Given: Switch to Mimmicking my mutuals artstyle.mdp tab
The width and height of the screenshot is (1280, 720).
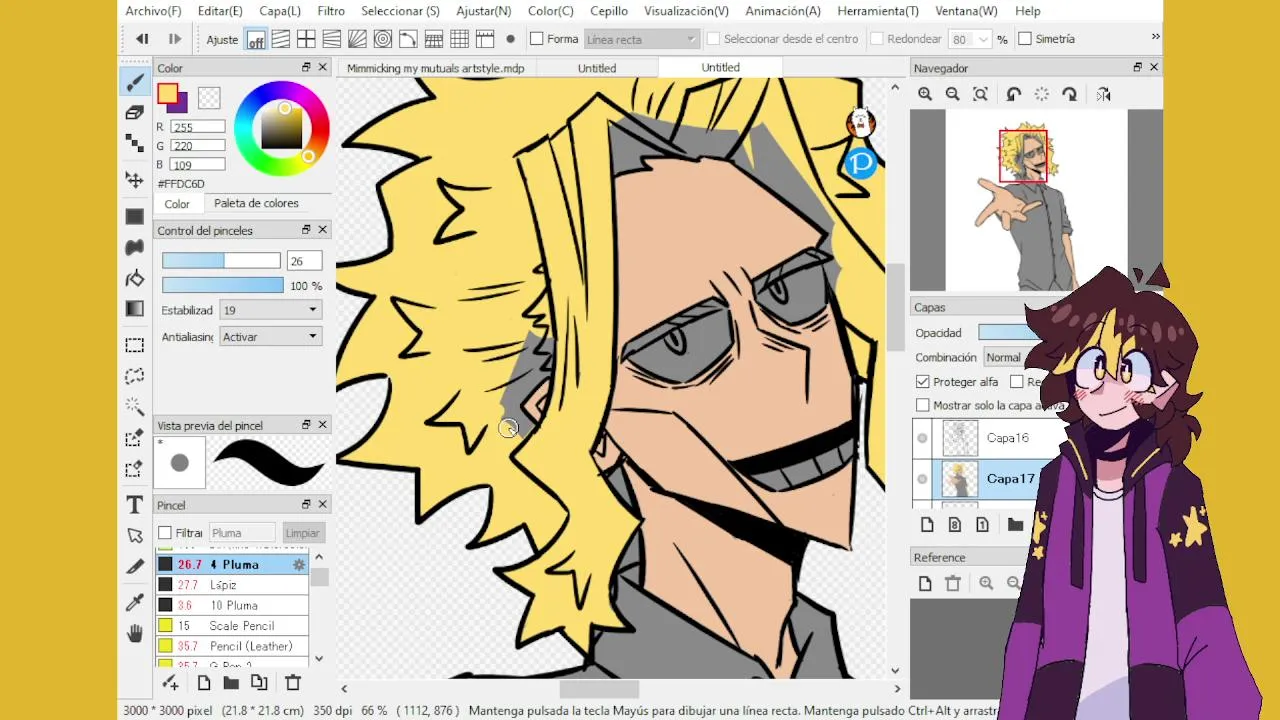Looking at the screenshot, I should [x=436, y=68].
